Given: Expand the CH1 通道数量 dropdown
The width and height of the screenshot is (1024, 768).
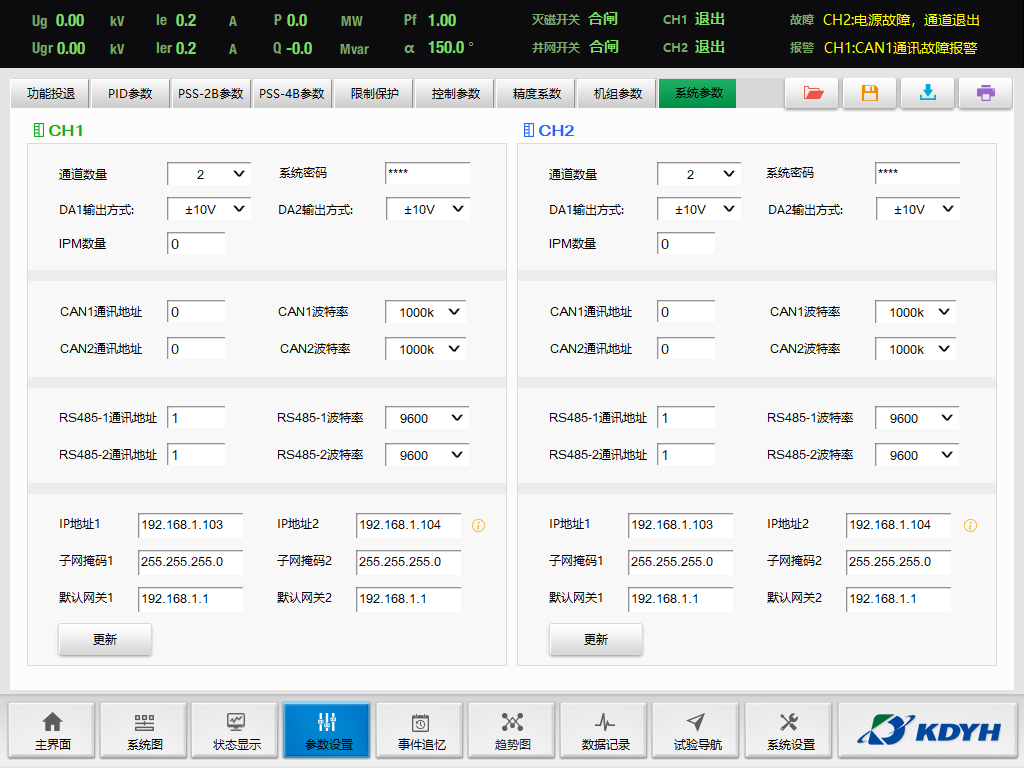Looking at the screenshot, I should (x=208, y=174).
